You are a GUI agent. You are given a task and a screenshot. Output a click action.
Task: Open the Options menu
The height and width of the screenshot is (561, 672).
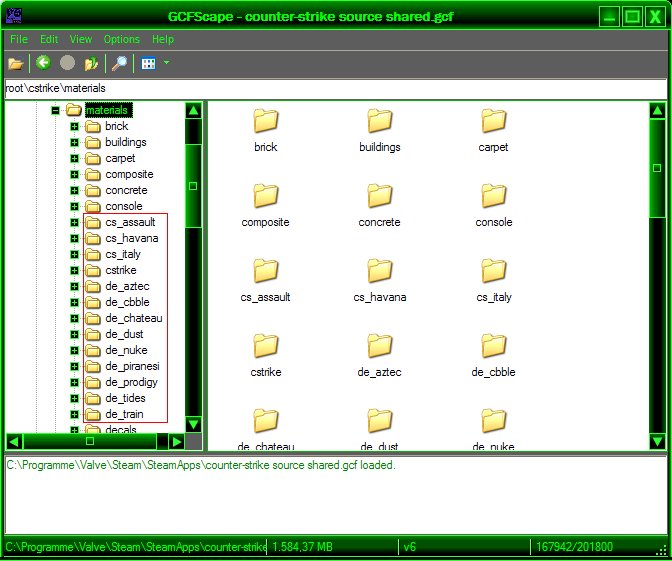(x=122, y=39)
